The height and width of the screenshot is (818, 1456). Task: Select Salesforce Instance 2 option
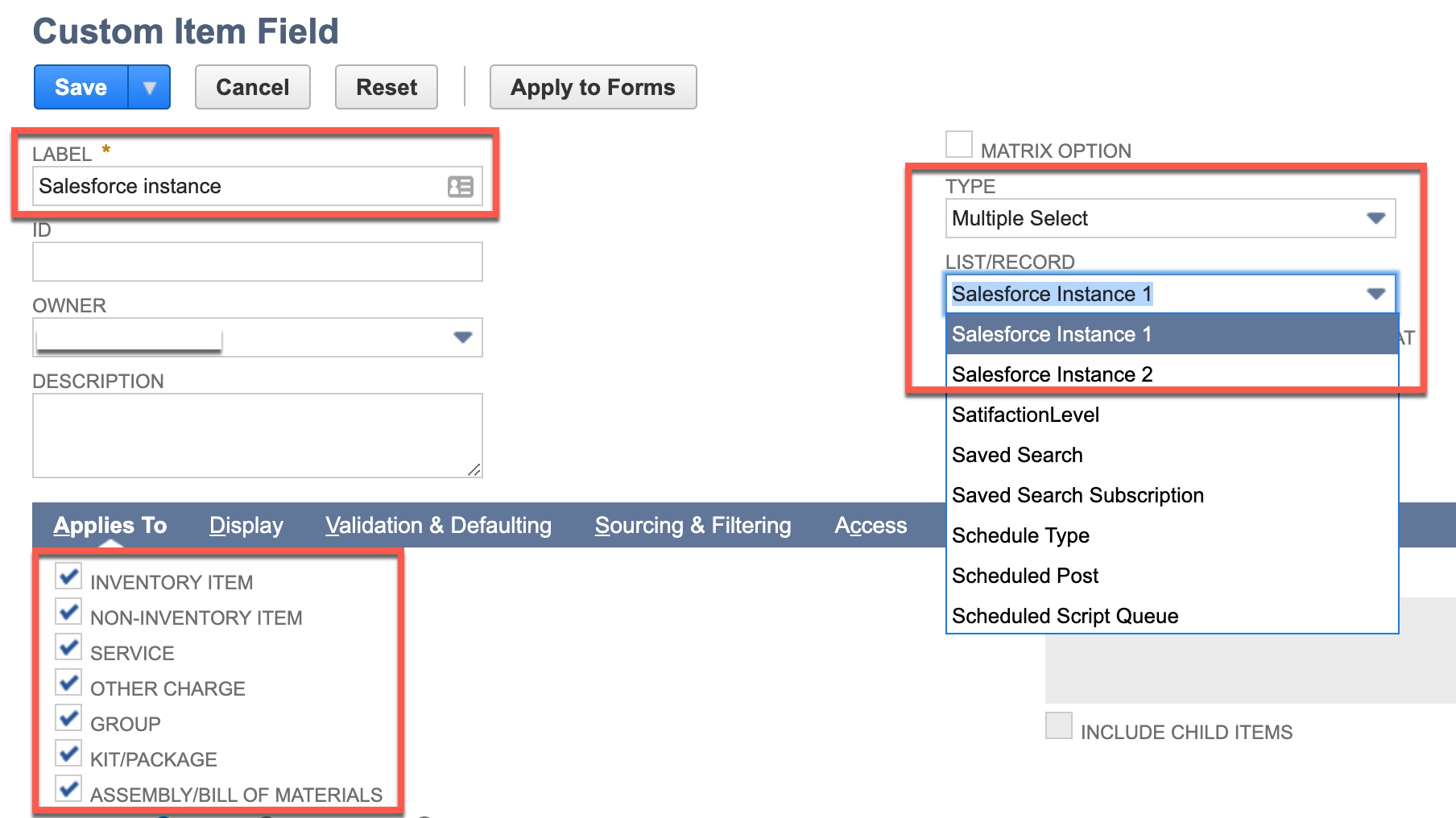pos(1172,374)
